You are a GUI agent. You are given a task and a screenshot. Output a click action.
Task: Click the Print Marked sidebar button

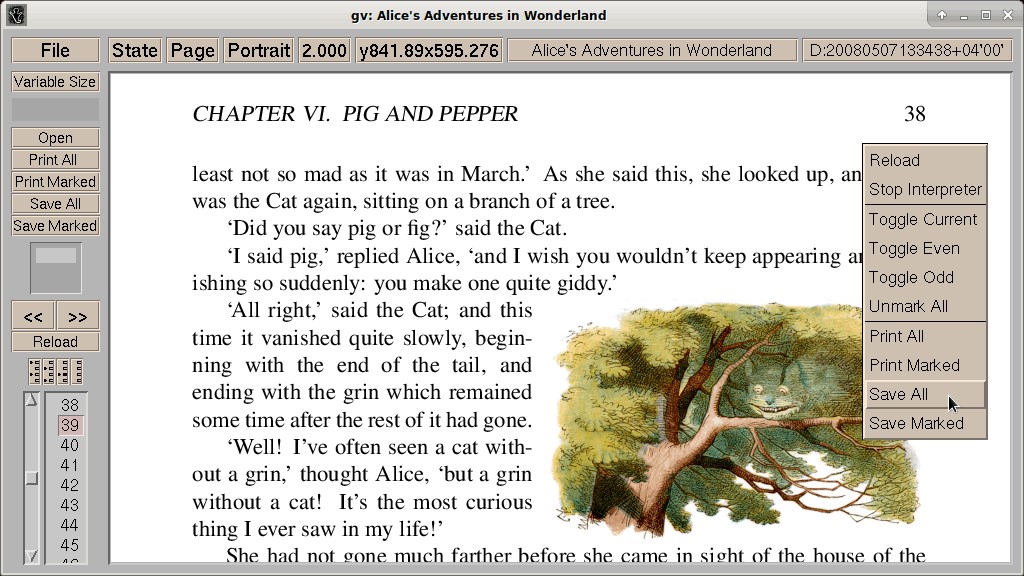[56, 182]
